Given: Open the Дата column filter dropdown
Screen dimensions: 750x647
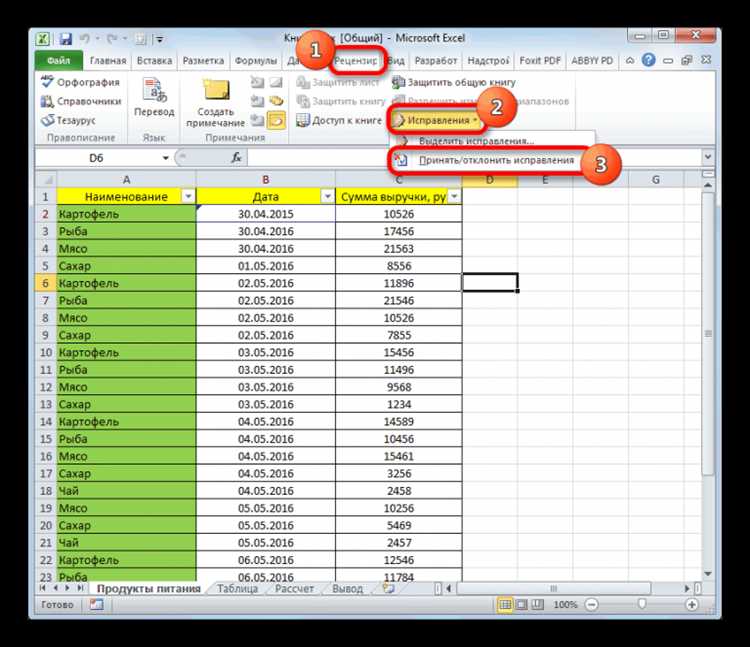Looking at the screenshot, I should 328,197.
